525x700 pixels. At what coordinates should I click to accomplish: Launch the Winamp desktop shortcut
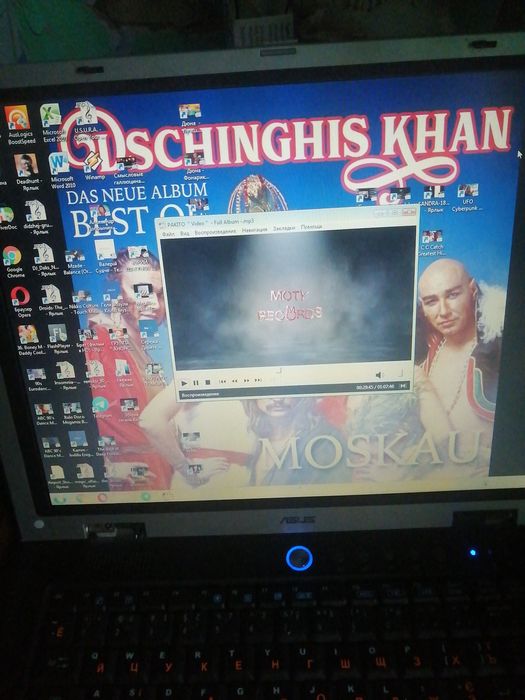pyautogui.click(x=94, y=166)
